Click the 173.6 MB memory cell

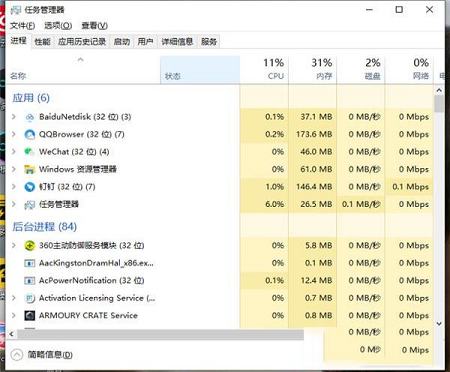click(x=314, y=134)
